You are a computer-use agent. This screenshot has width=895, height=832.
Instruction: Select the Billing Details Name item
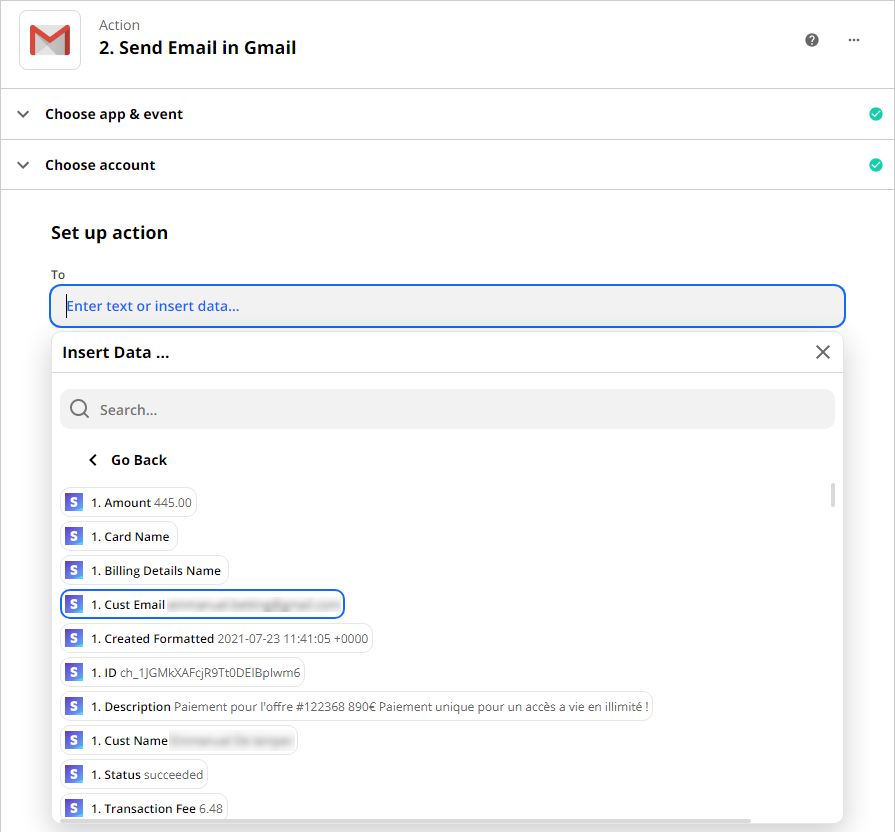[145, 571]
